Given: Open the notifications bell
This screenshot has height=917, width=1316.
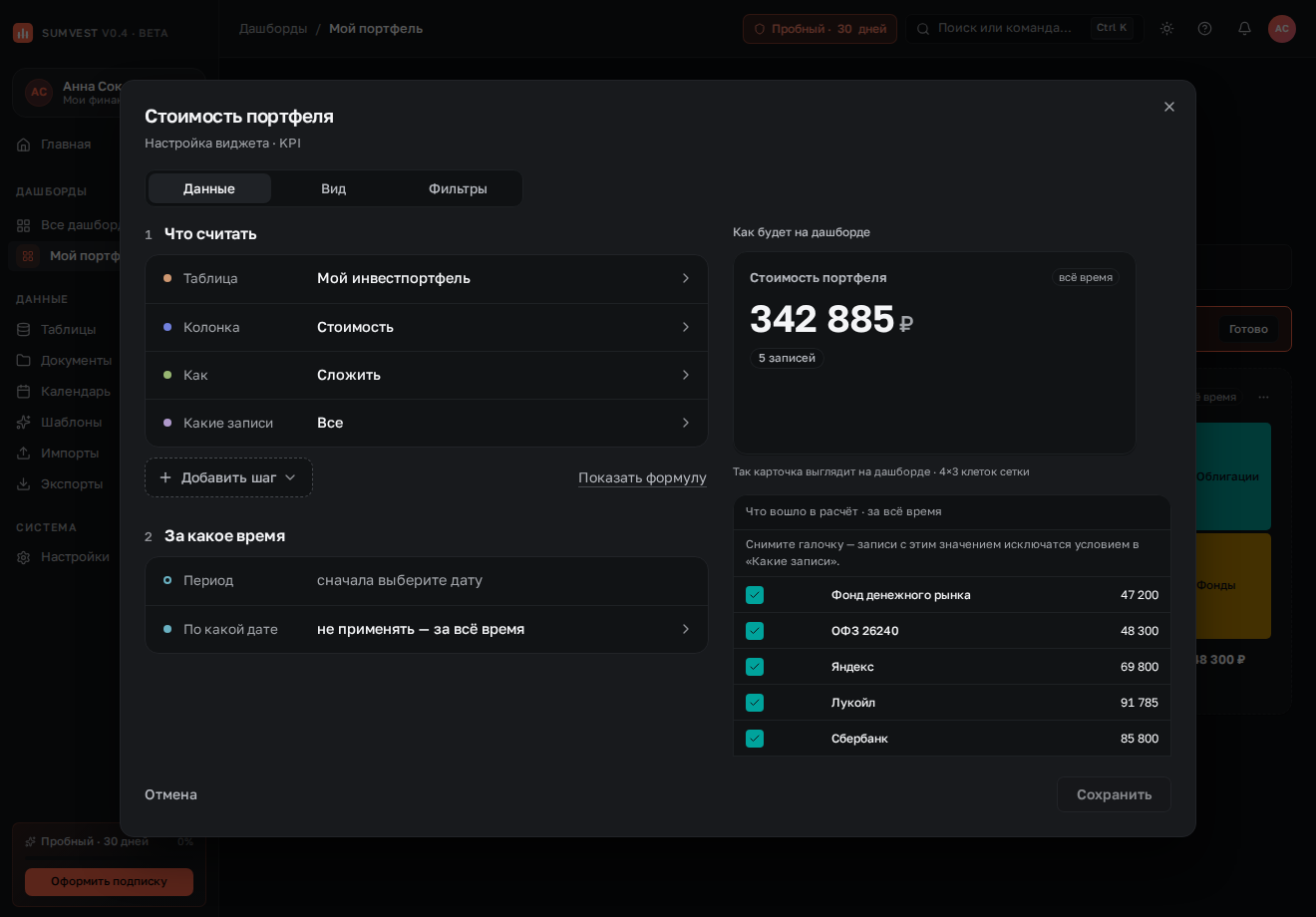Looking at the screenshot, I should [x=1244, y=28].
